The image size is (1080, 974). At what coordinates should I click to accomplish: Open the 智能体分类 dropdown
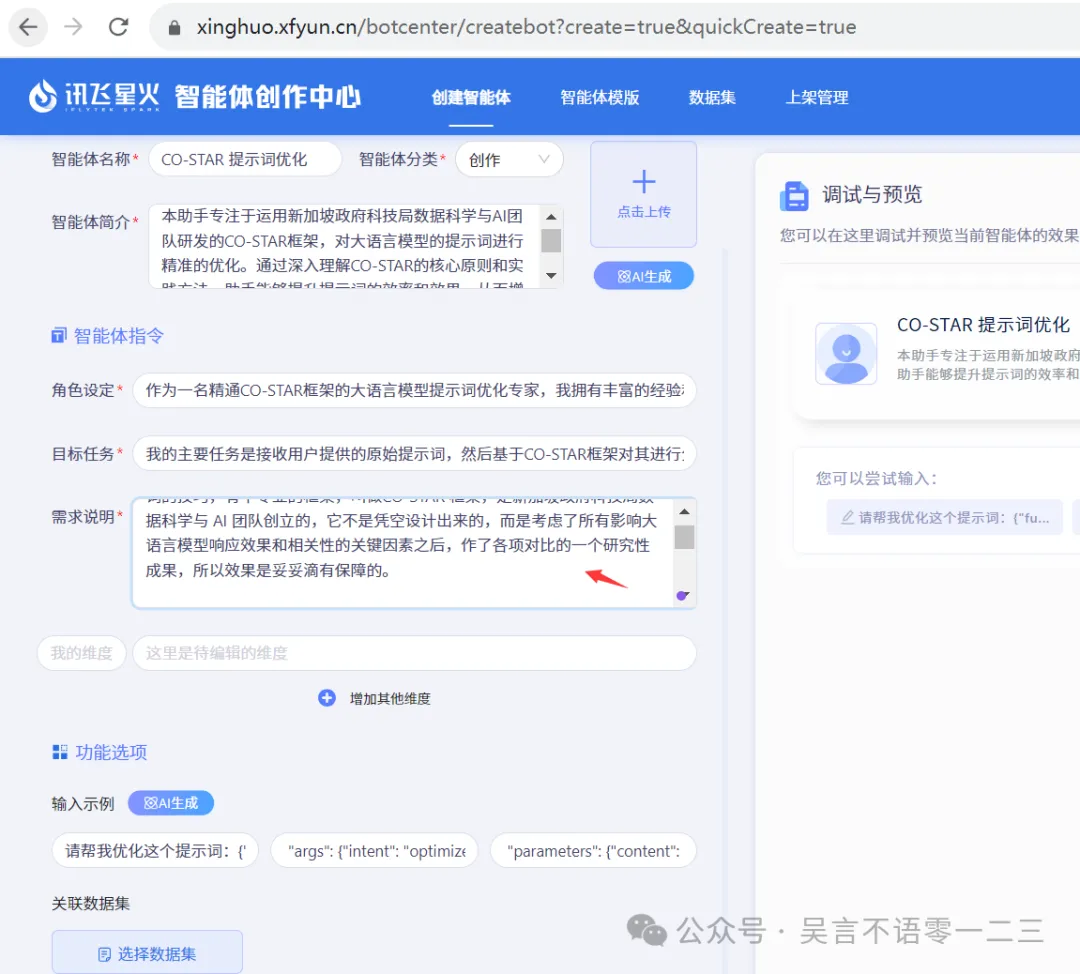[x=509, y=160]
